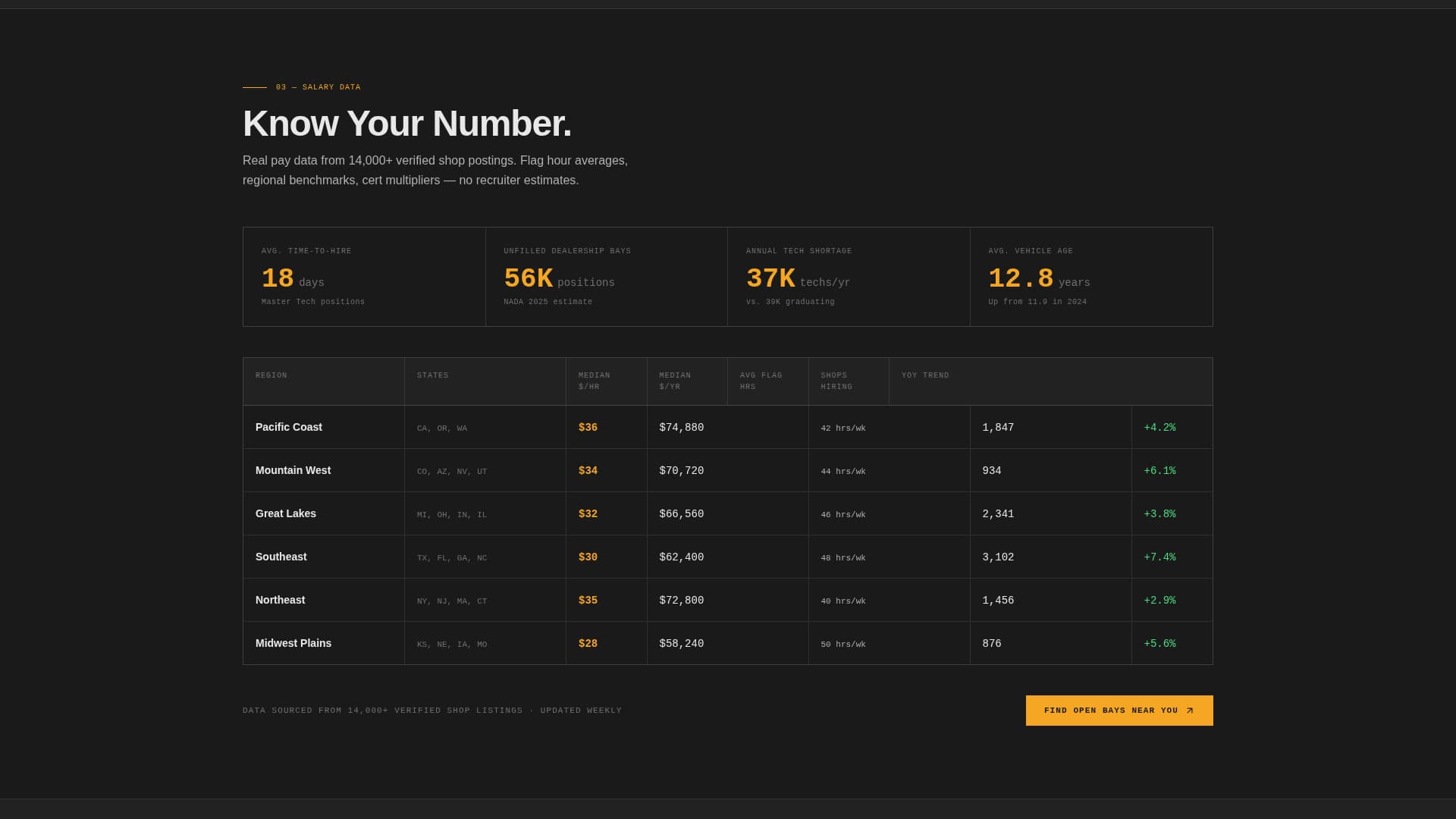Screen dimensions: 1456x819
Task: Click the Shops Hiring column header
Action: (849, 381)
